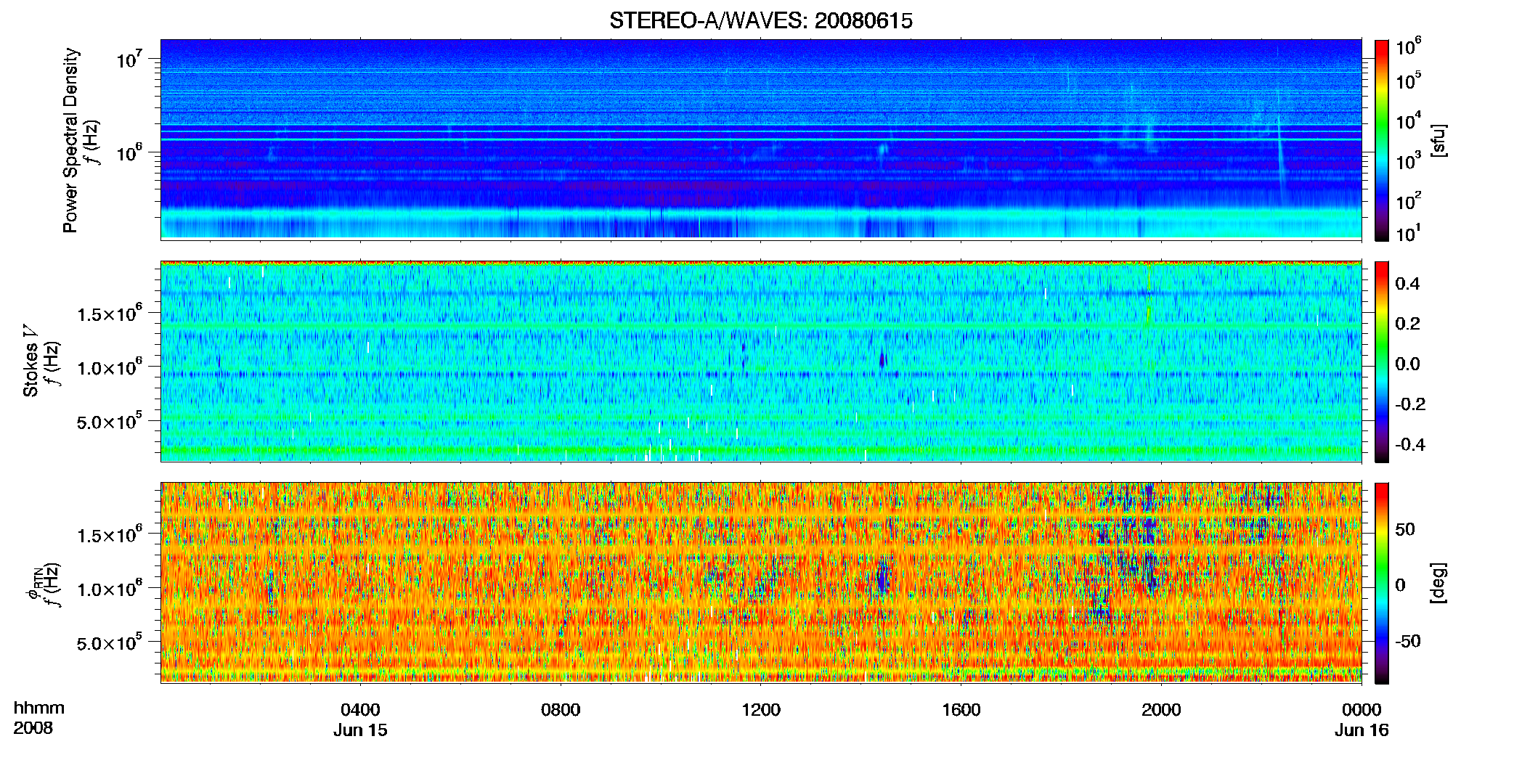
Task: Click the power spectral density spectrogram panel
Action: pos(761,139)
